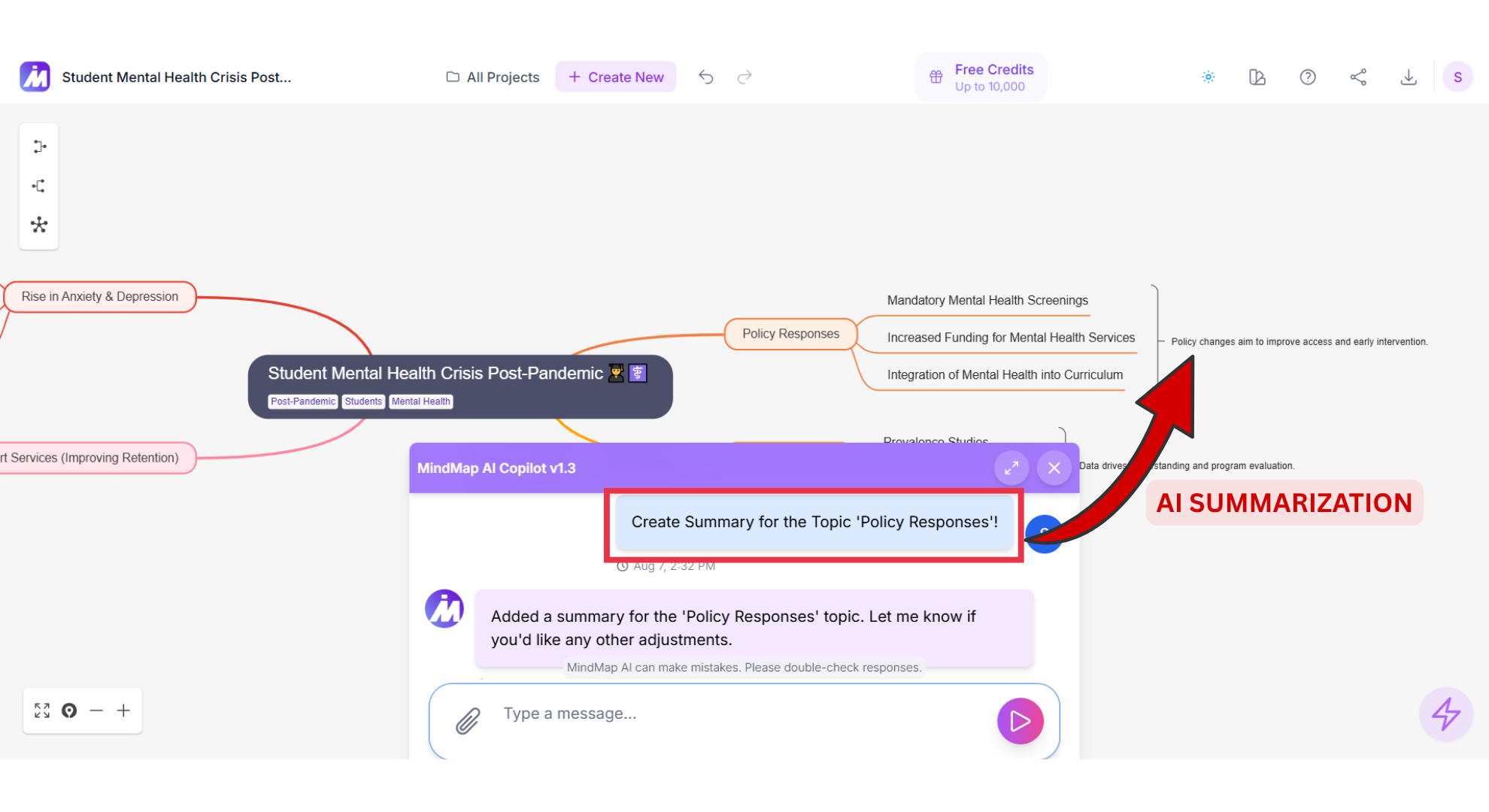
Task: Select the Policy Responses node
Action: tap(790, 334)
